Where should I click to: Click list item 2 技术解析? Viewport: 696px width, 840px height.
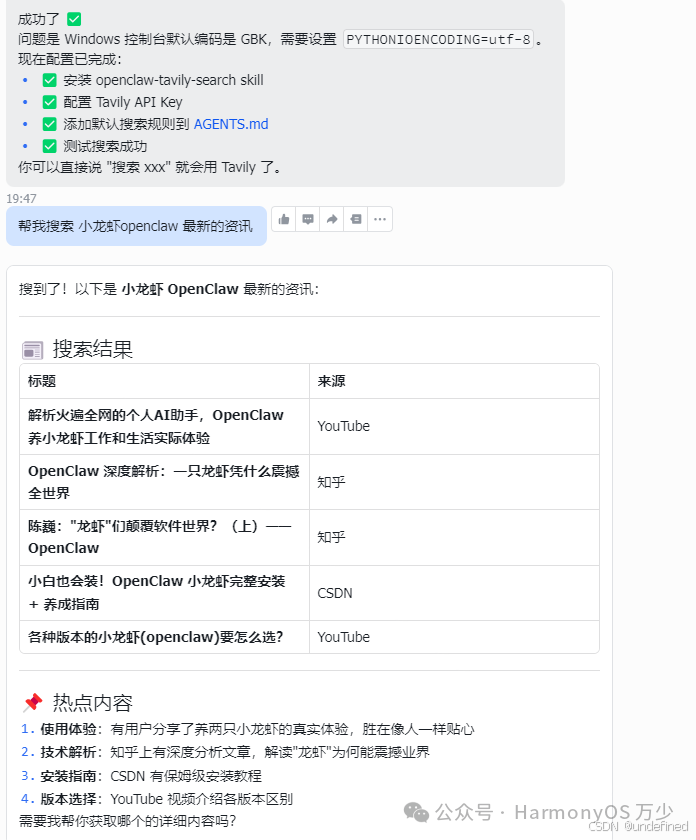tap(225, 752)
